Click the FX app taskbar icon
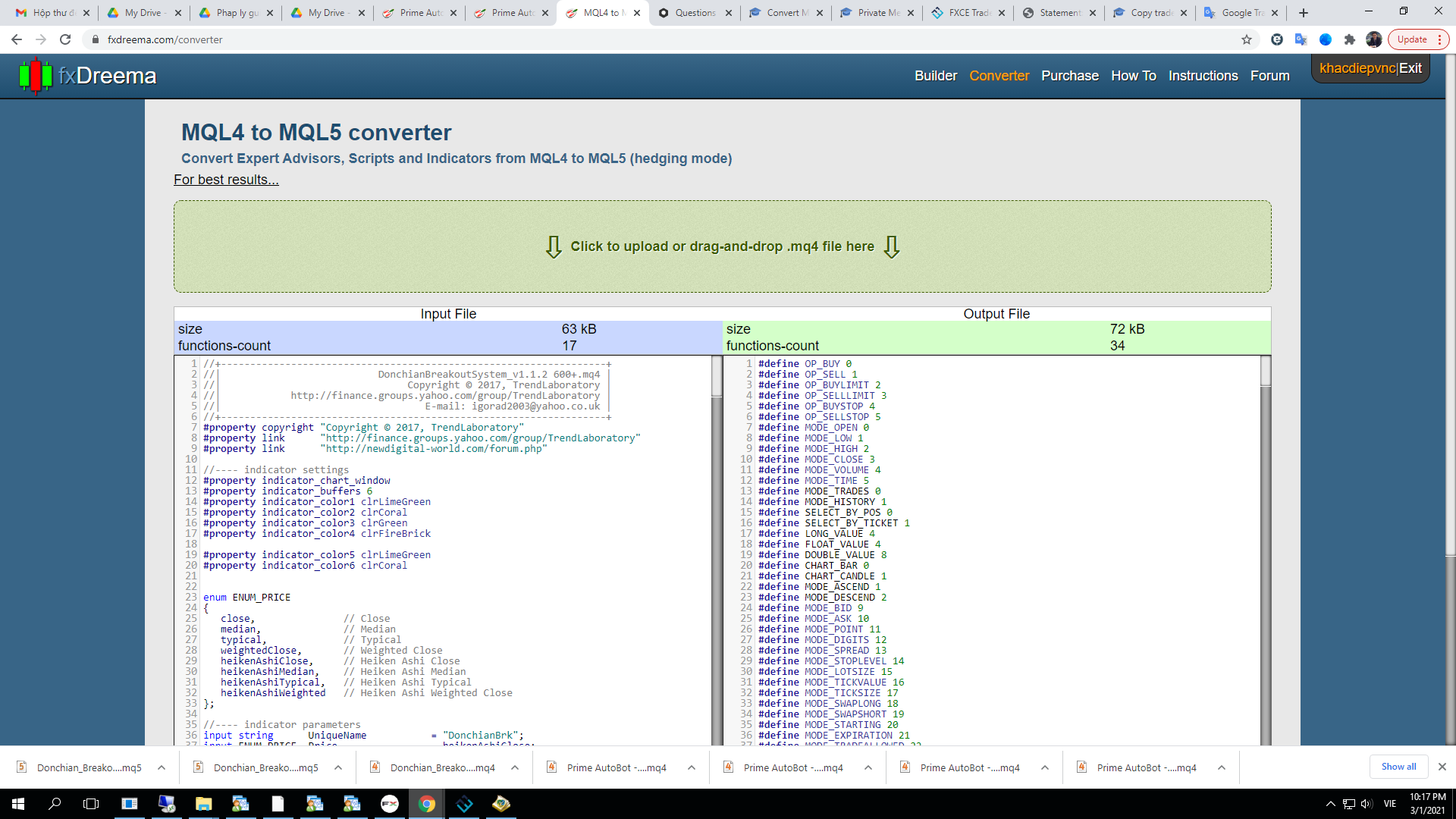The width and height of the screenshot is (1456, 819). (390, 804)
